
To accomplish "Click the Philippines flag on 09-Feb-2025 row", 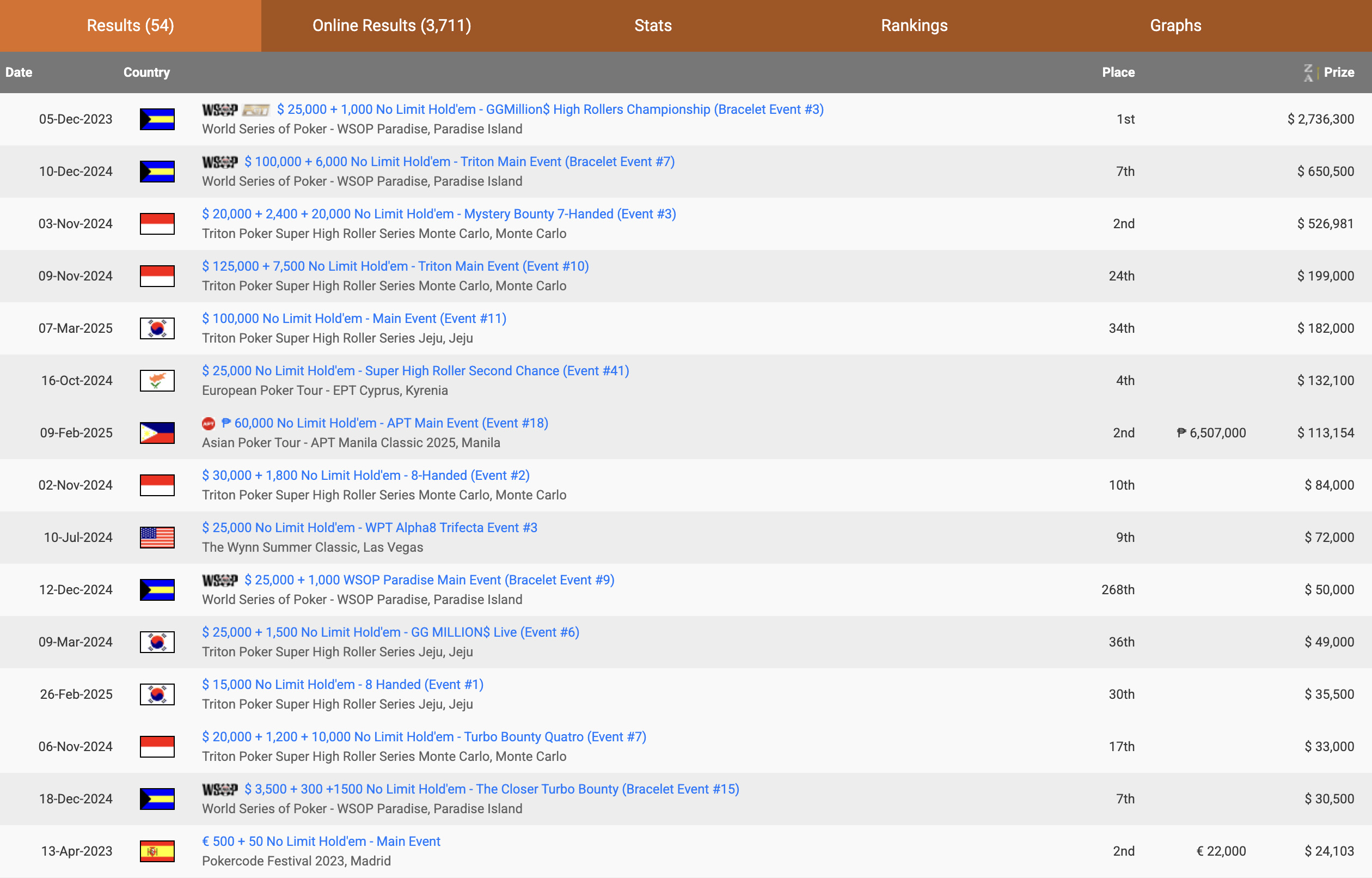I will [157, 432].
